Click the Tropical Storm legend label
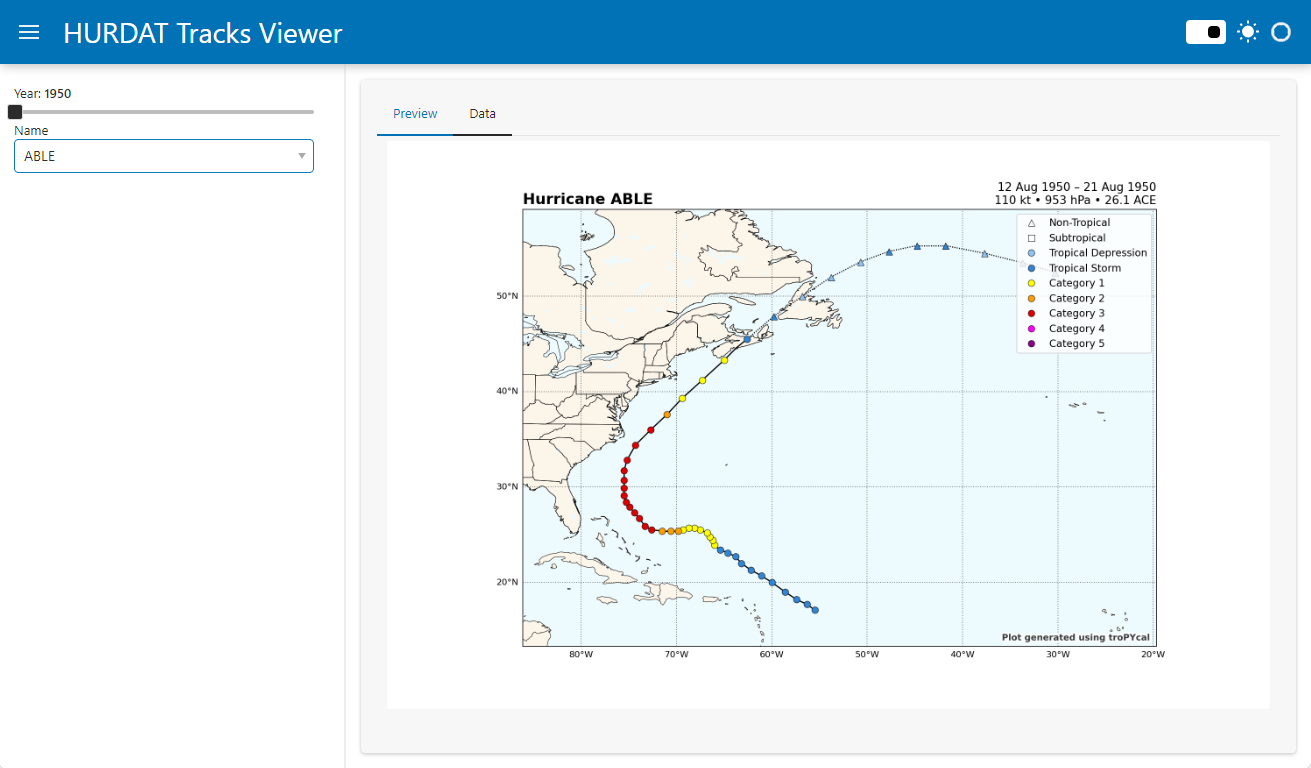This screenshot has width=1311, height=768. (1084, 268)
